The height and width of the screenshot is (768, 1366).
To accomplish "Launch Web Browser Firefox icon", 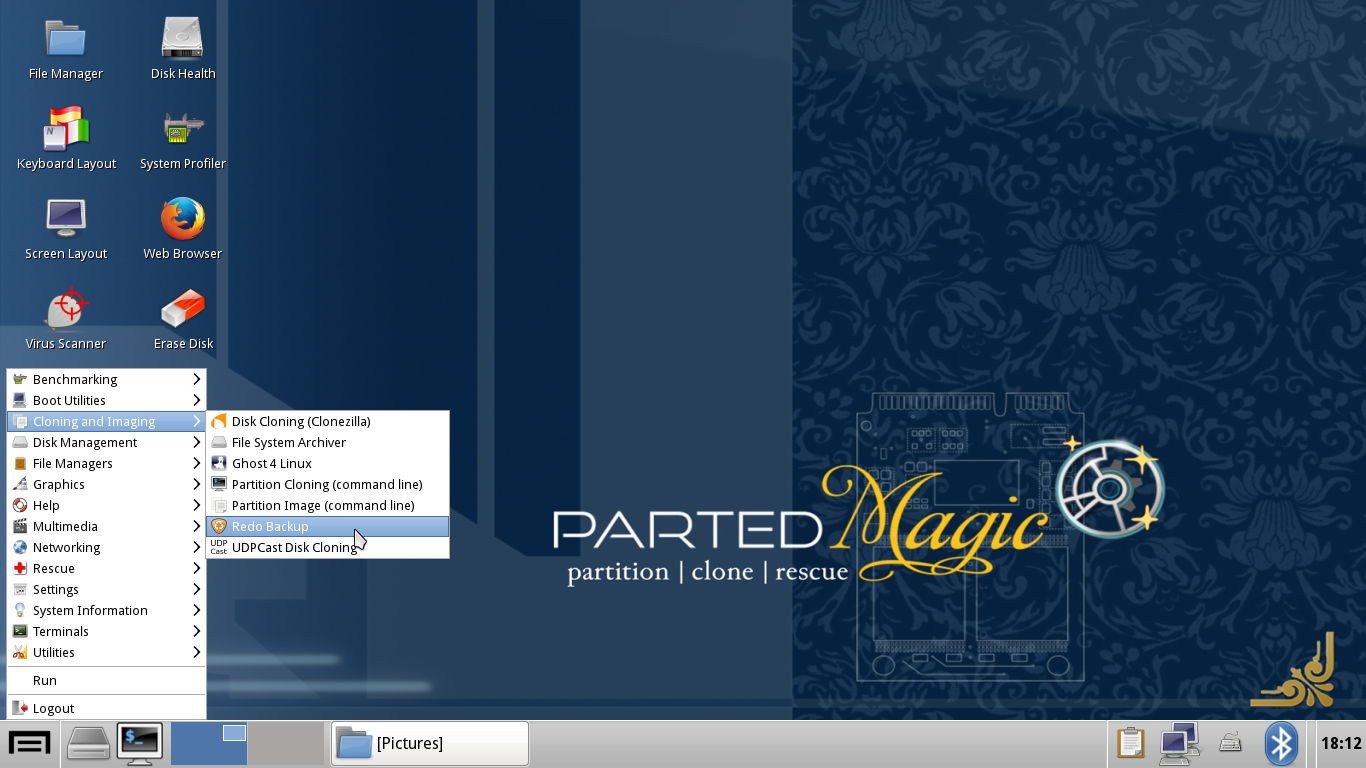I will (x=183, y=220).
